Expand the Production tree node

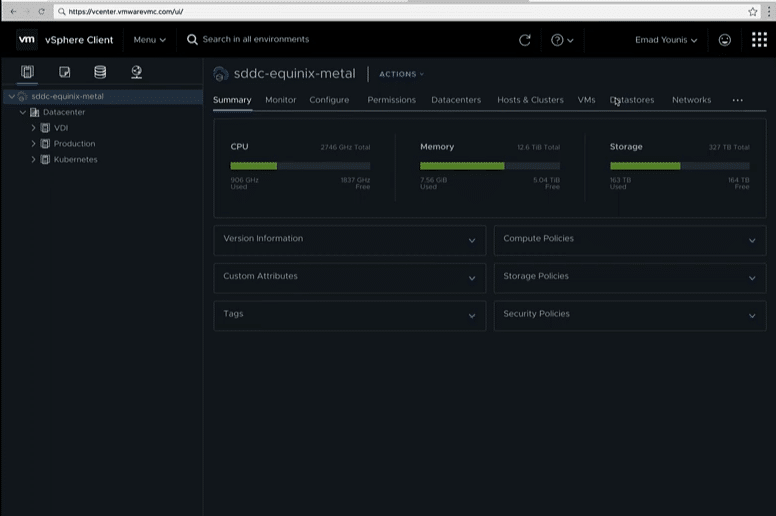coord(33,144)
